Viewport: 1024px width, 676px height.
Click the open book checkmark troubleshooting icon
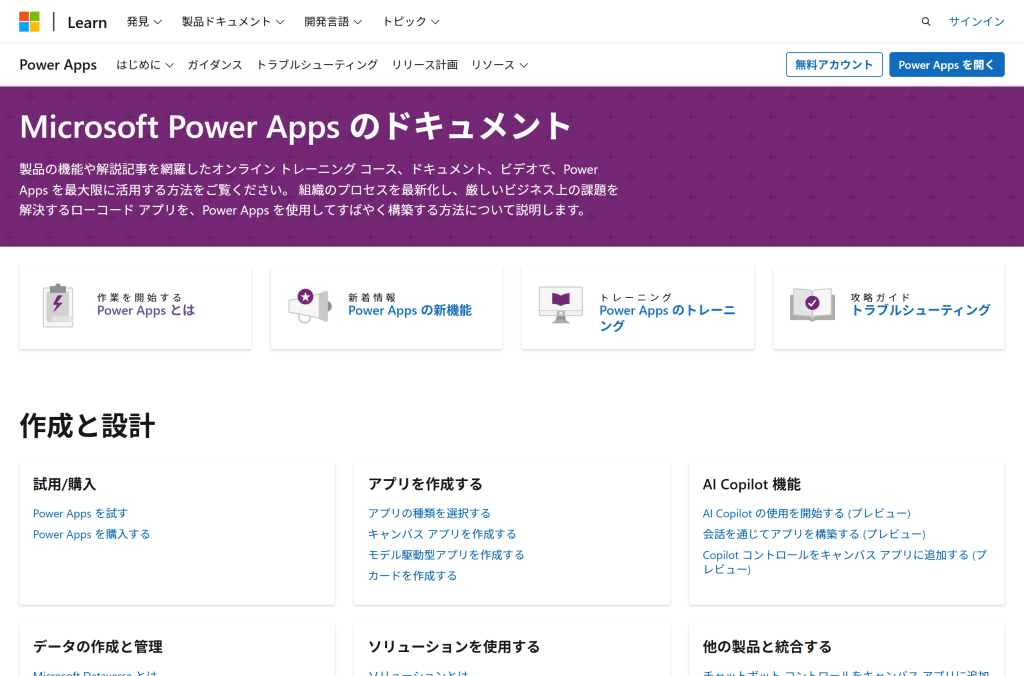811,304
